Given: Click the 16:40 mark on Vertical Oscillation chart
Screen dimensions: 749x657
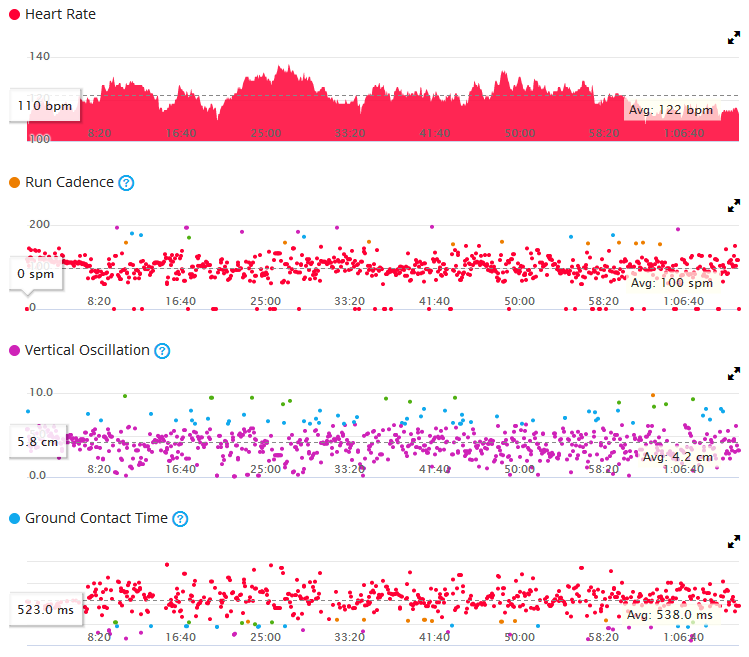Looking at the screenshot, I should point(181,469).
